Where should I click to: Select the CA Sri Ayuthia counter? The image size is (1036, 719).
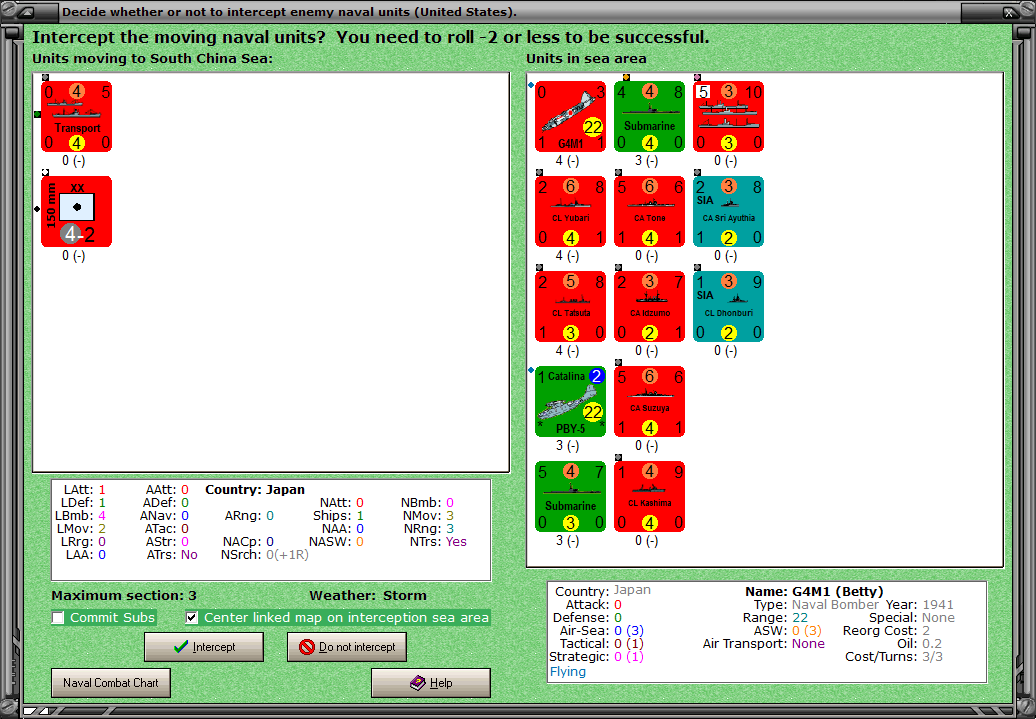pyautogui.click(x=729, y=211)
